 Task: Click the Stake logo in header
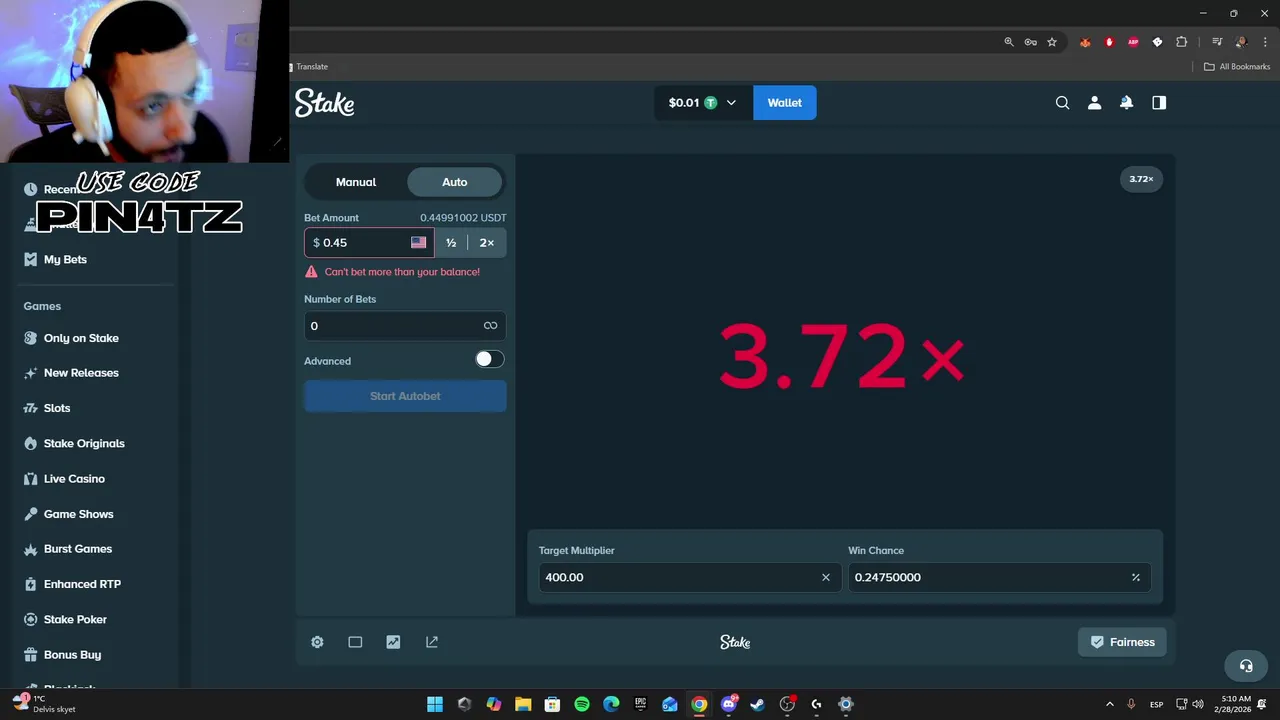click(x=324, y=103)
